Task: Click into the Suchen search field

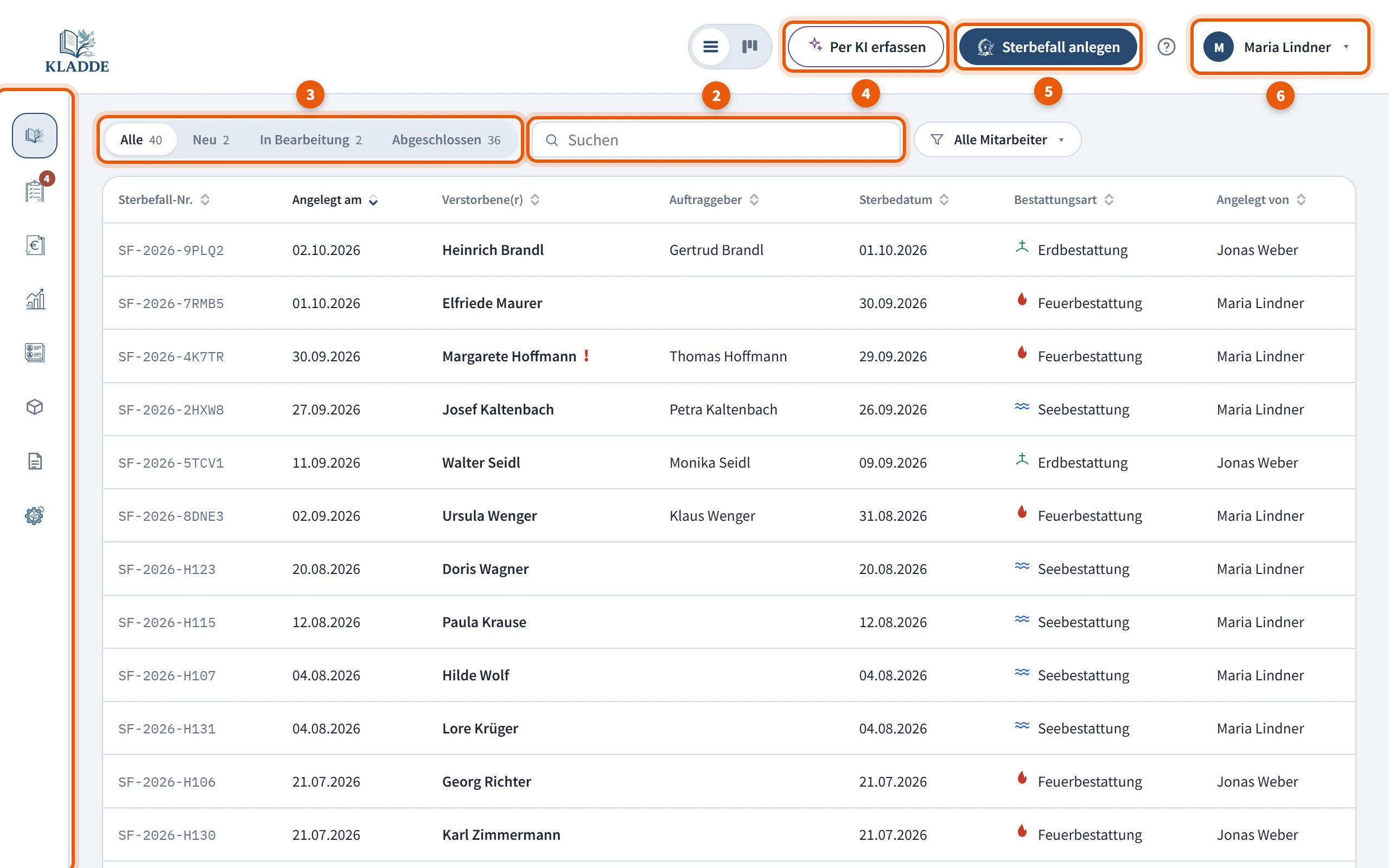Action: click(x=715, y=139)
